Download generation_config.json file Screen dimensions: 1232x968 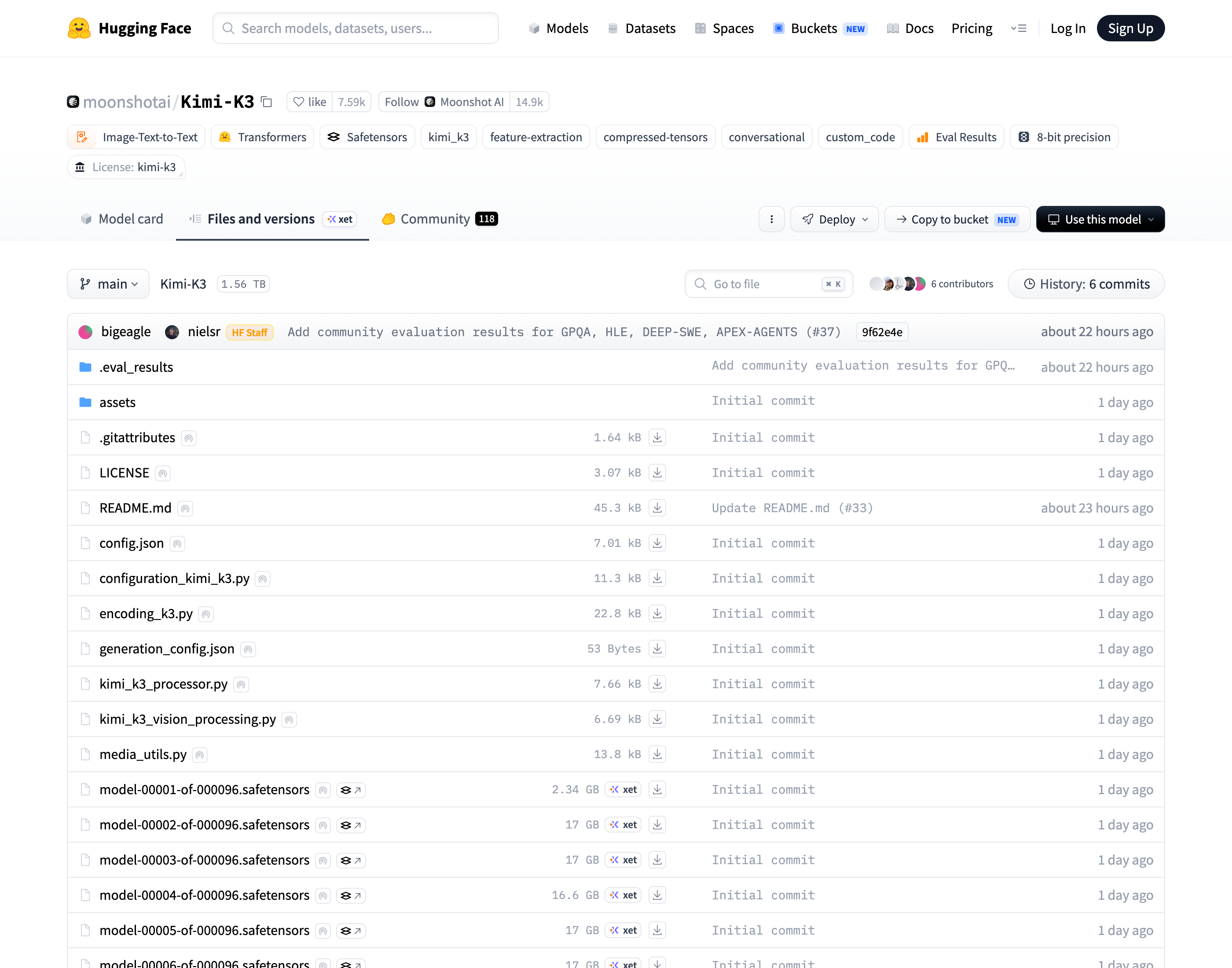(x=657, y=649)
